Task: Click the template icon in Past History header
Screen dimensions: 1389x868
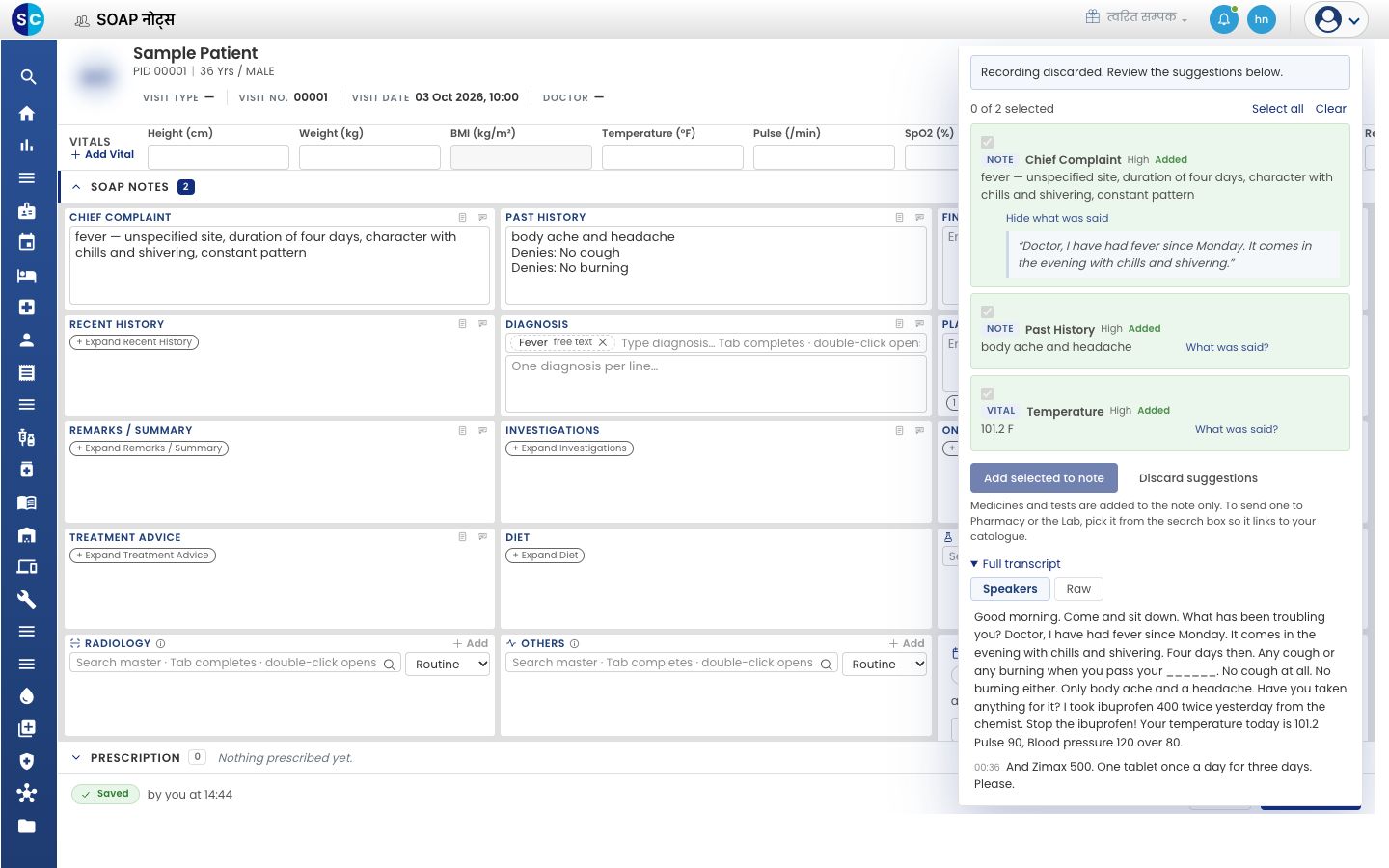Action: point(899,218)
